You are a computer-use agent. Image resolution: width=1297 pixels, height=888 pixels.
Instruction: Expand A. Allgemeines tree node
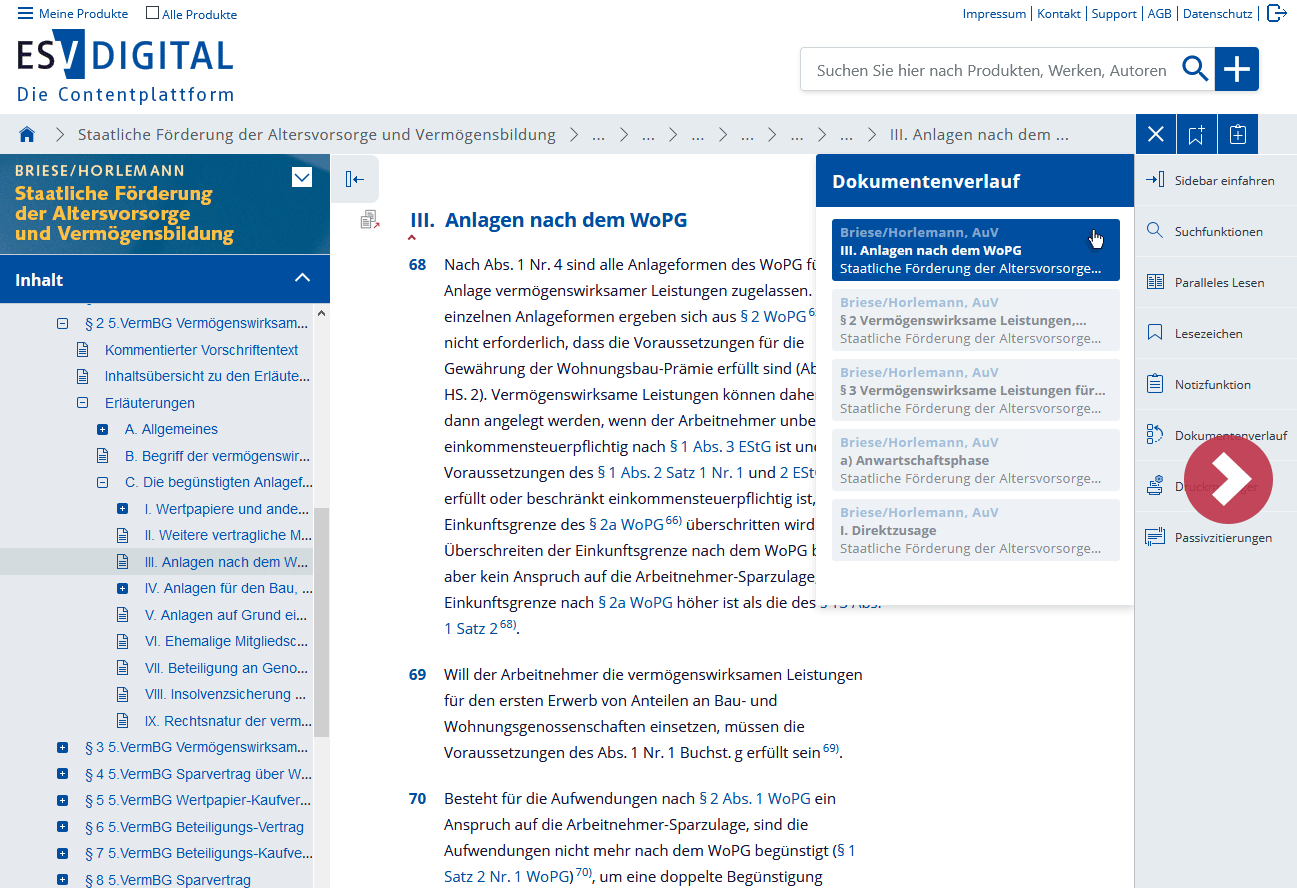click(102, 430)
